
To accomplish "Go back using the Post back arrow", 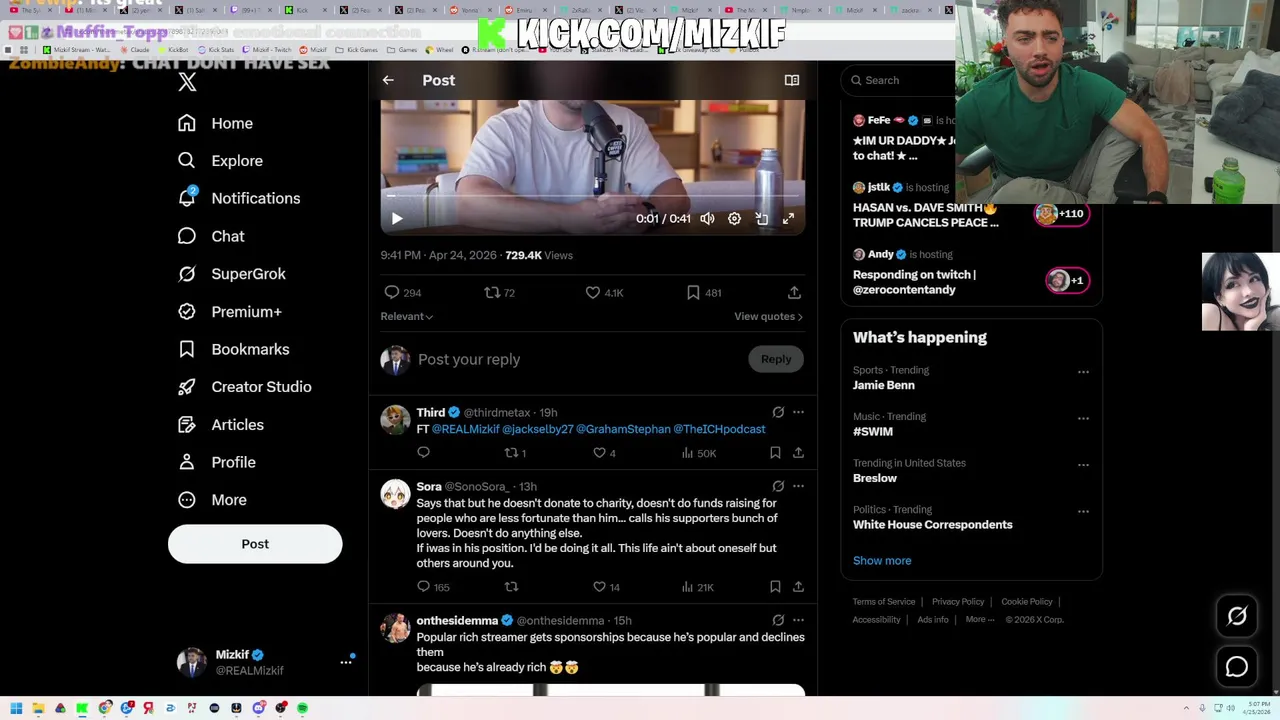I will [388, 80].
